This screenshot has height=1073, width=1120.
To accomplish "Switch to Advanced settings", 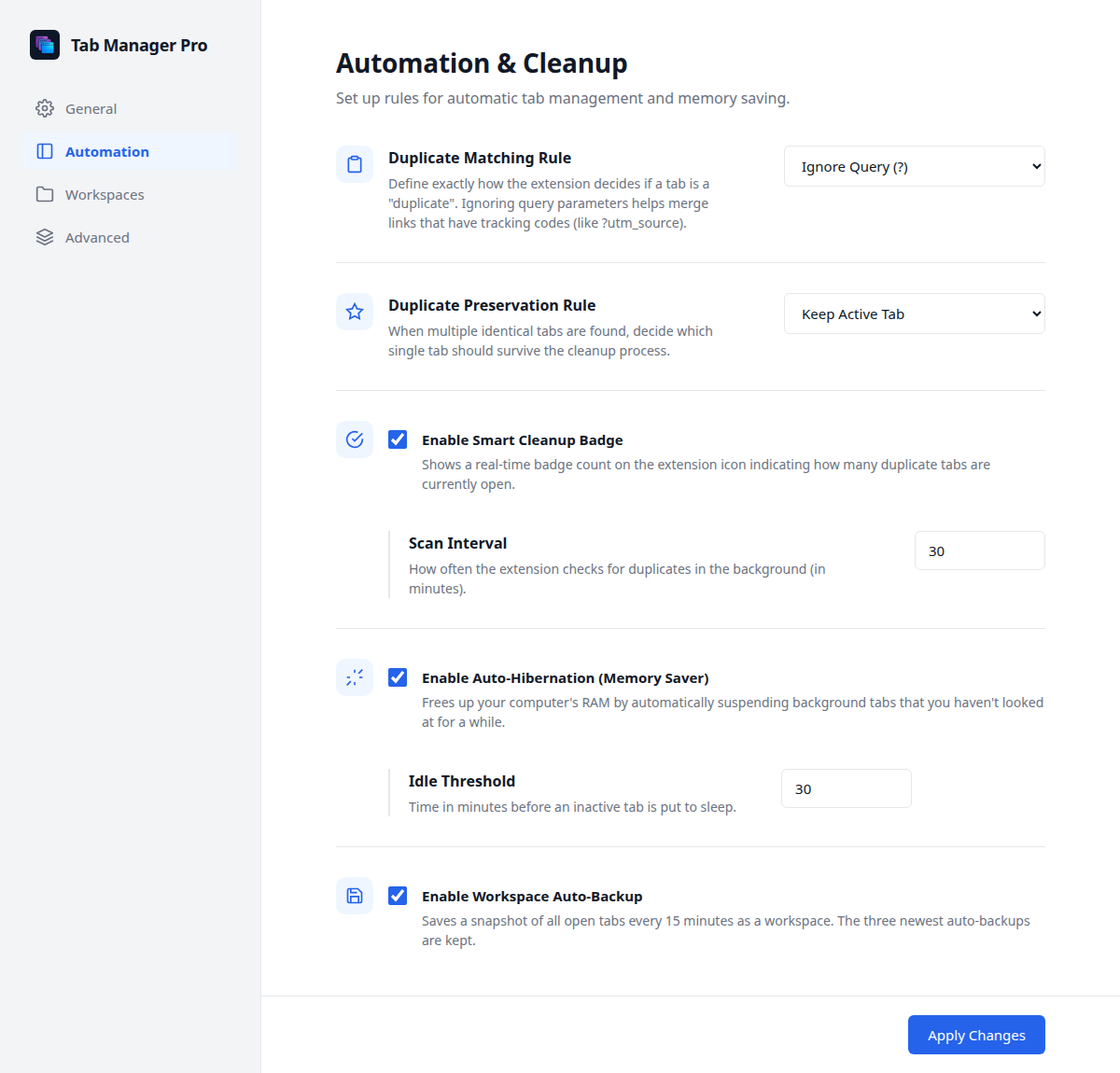I will [131, 237].
